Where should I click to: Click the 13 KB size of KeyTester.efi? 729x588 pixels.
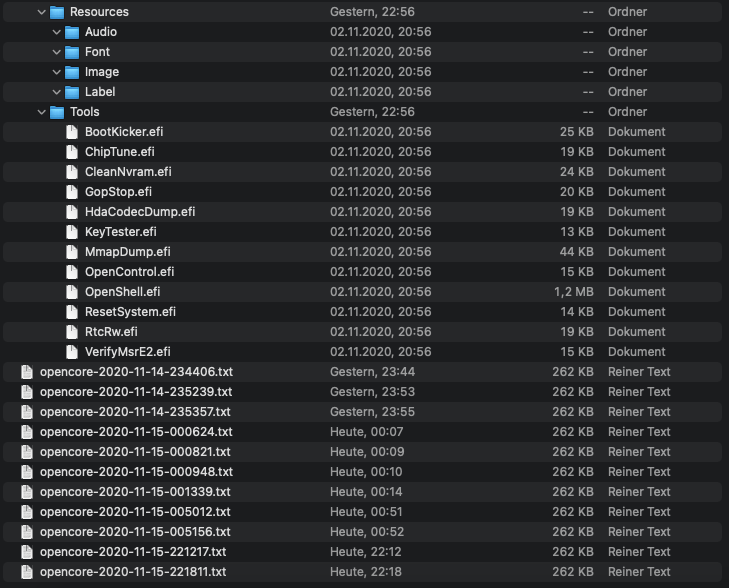577,232
